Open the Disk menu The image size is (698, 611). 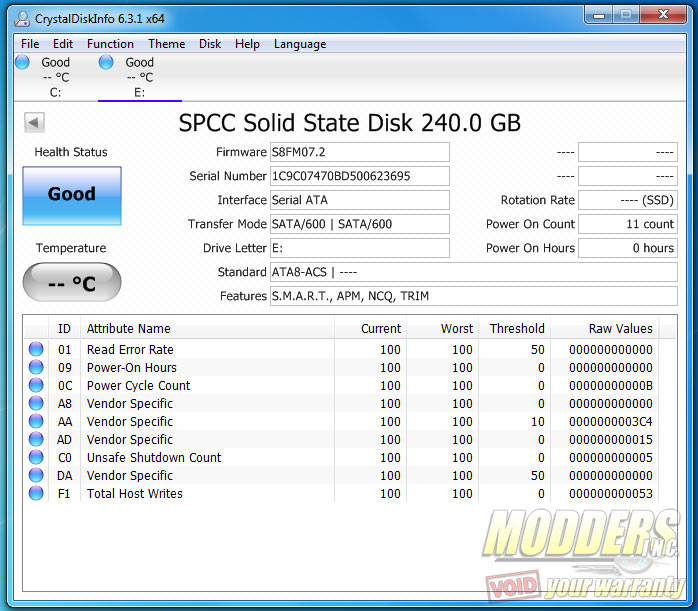pyautogui.click(x=210, y=44)
